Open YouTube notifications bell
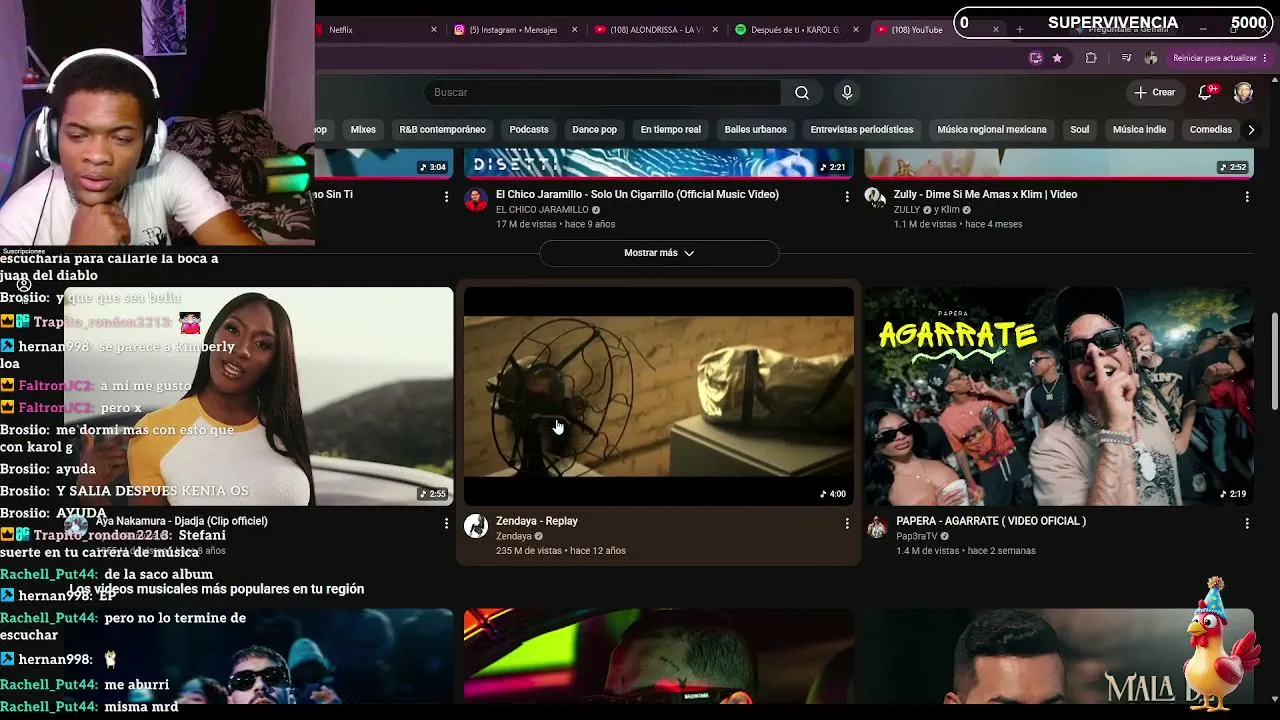The width and height of the screenshot is (1280, 720). [1206, 92]
